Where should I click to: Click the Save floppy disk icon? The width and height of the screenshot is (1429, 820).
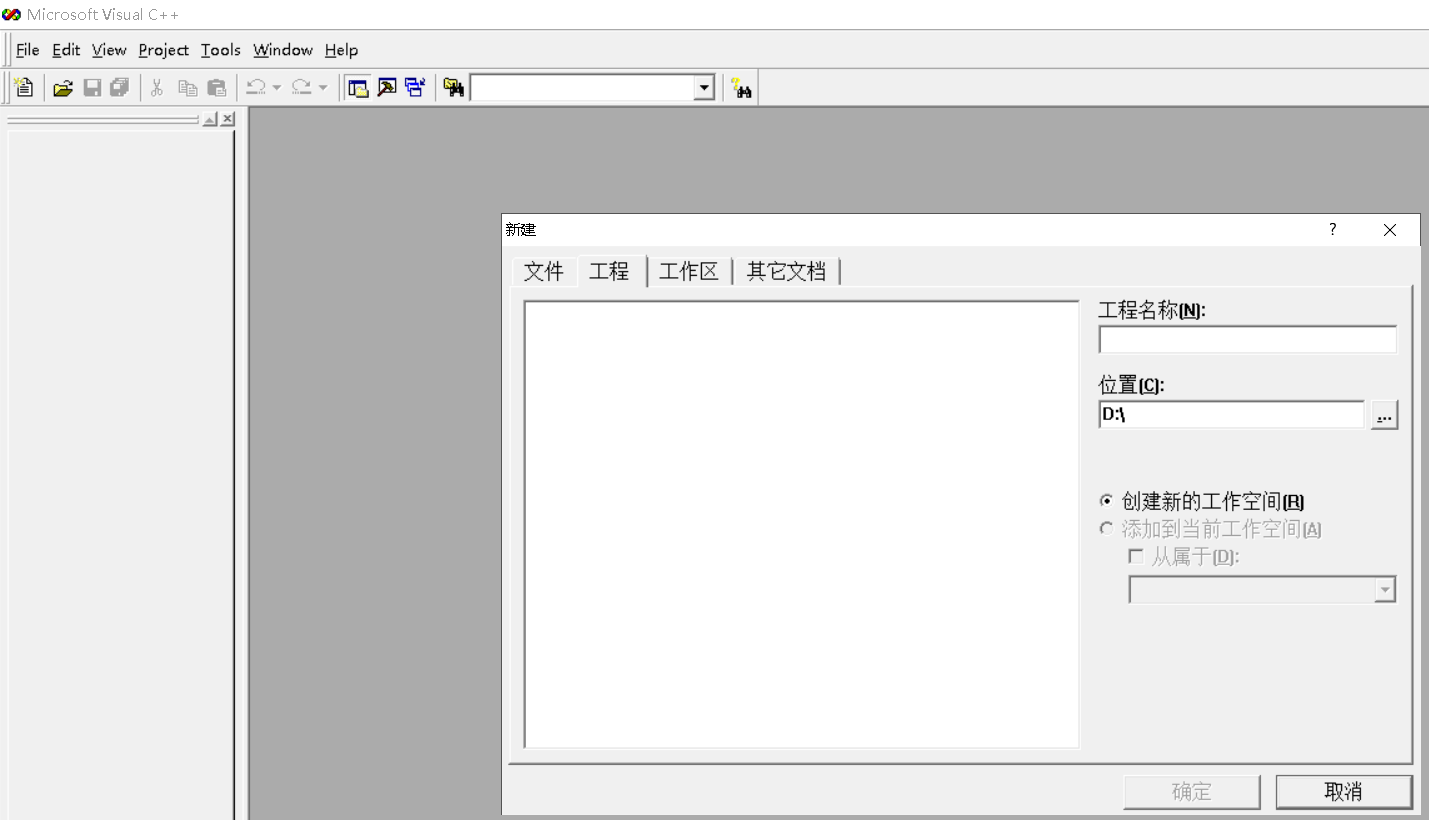(x=92, y=88)
